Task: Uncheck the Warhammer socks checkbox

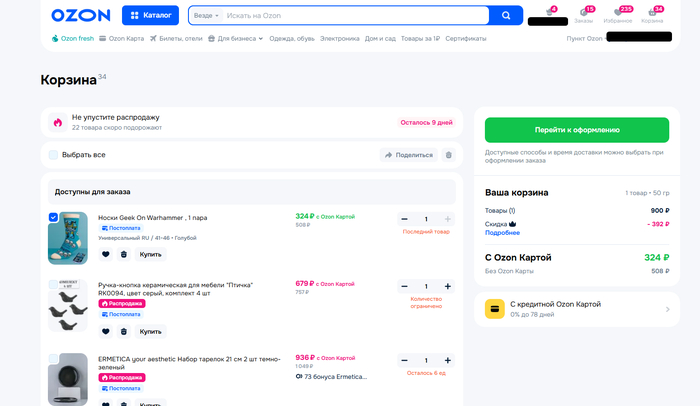Action: (x=53, y=218)
